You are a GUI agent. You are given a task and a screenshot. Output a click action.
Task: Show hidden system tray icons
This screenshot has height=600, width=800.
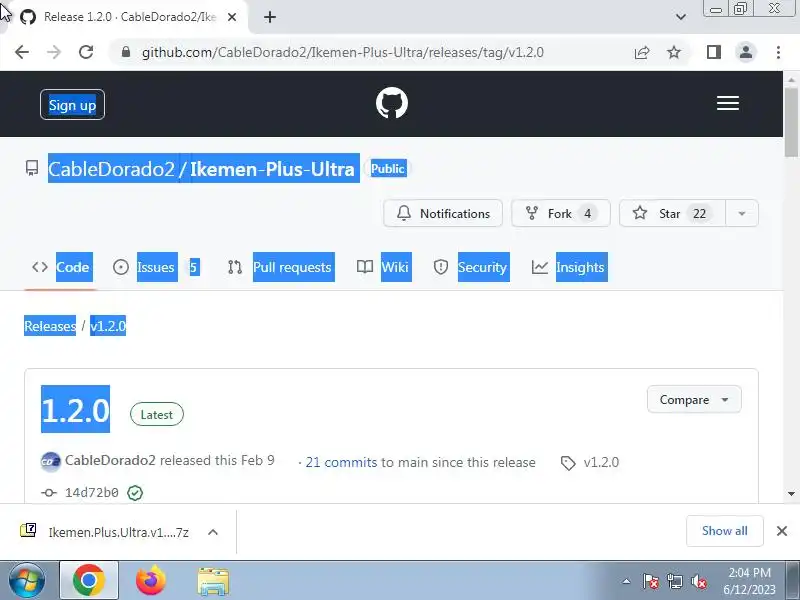tap(626, 581)
